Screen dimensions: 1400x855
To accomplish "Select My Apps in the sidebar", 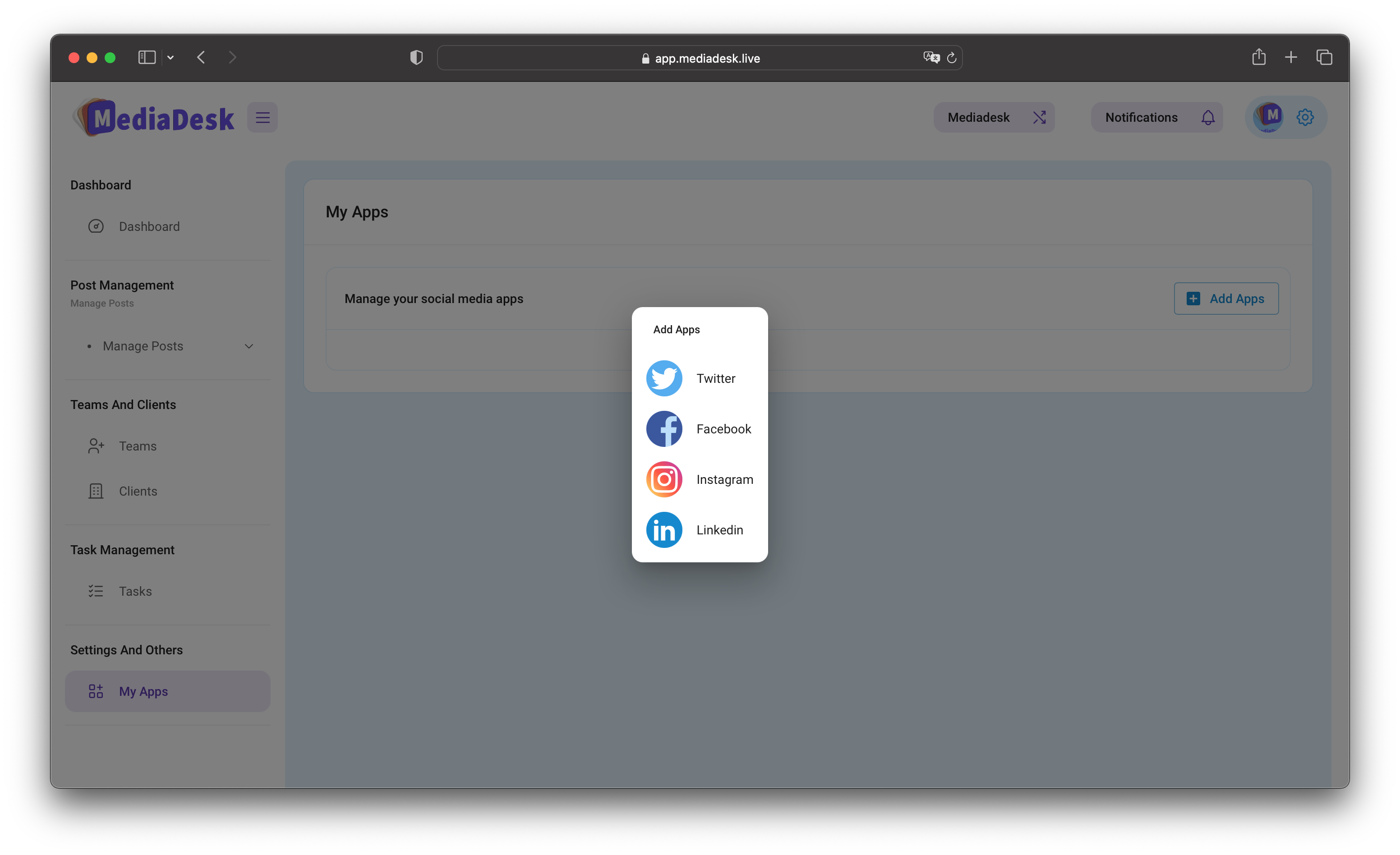I will click(168, 691).
